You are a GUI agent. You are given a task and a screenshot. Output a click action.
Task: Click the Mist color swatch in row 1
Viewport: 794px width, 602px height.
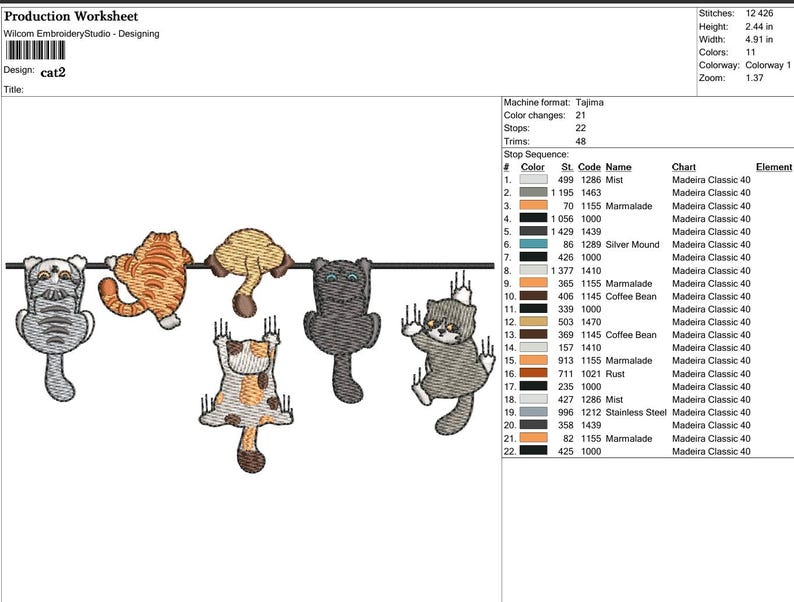(x=533, y=179)
